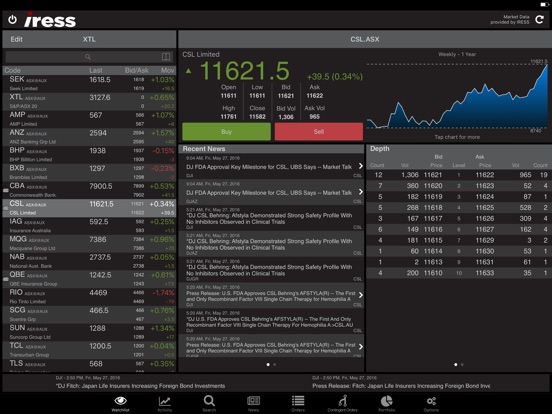Select NAB National Aust. Bank row
Screen dimensions: 552x414
click(89, 261)
